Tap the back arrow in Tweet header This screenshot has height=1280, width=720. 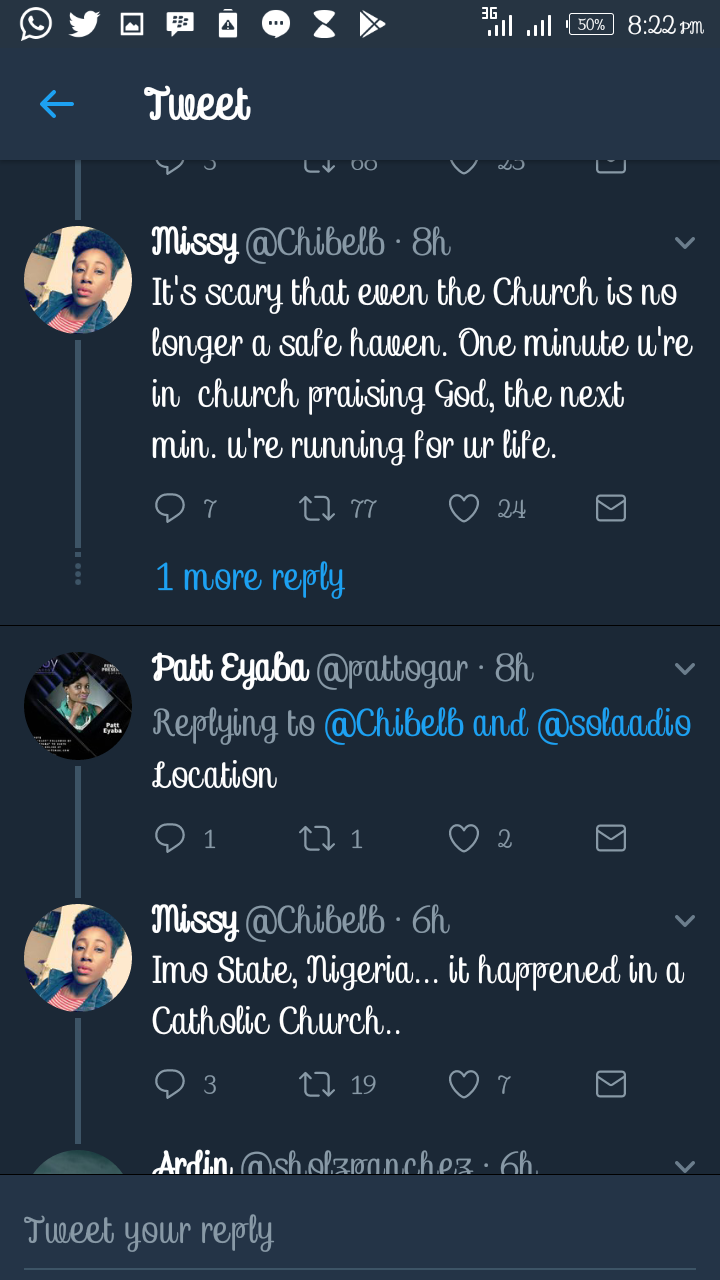(x=57, y=104)
